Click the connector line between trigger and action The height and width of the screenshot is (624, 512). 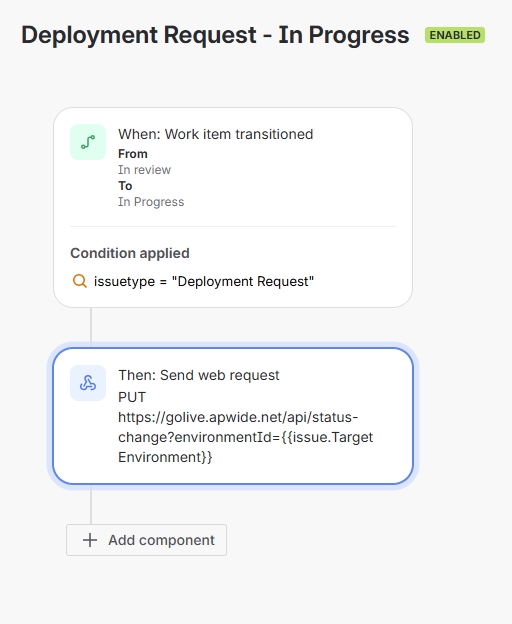(x=91, y=325)
